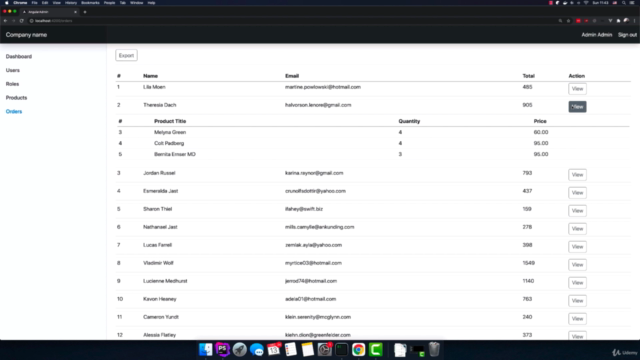Image resolution: width=640 pixels, height=360 pixels.
Task: Open the People menu
Action: click(109, 3)
